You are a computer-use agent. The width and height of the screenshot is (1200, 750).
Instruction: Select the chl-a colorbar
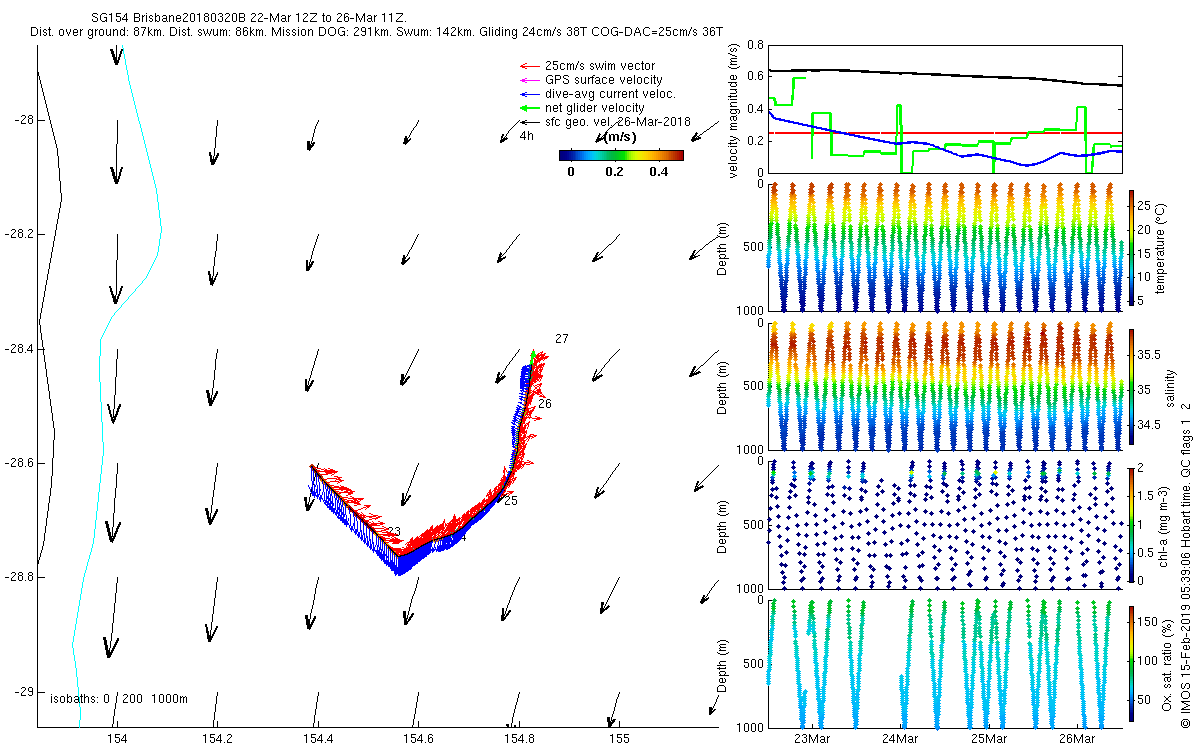1132,523
